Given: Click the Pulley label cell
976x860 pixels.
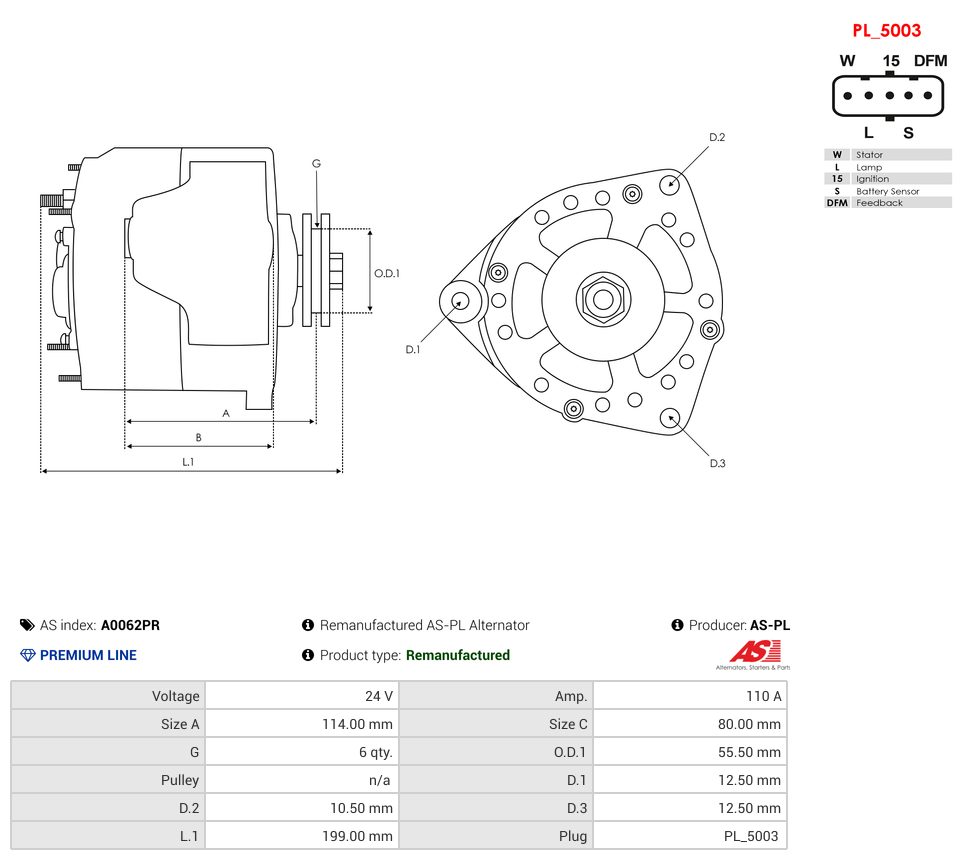Looking at the screenshot, I should pyautogui.click(x=108, y=780).
